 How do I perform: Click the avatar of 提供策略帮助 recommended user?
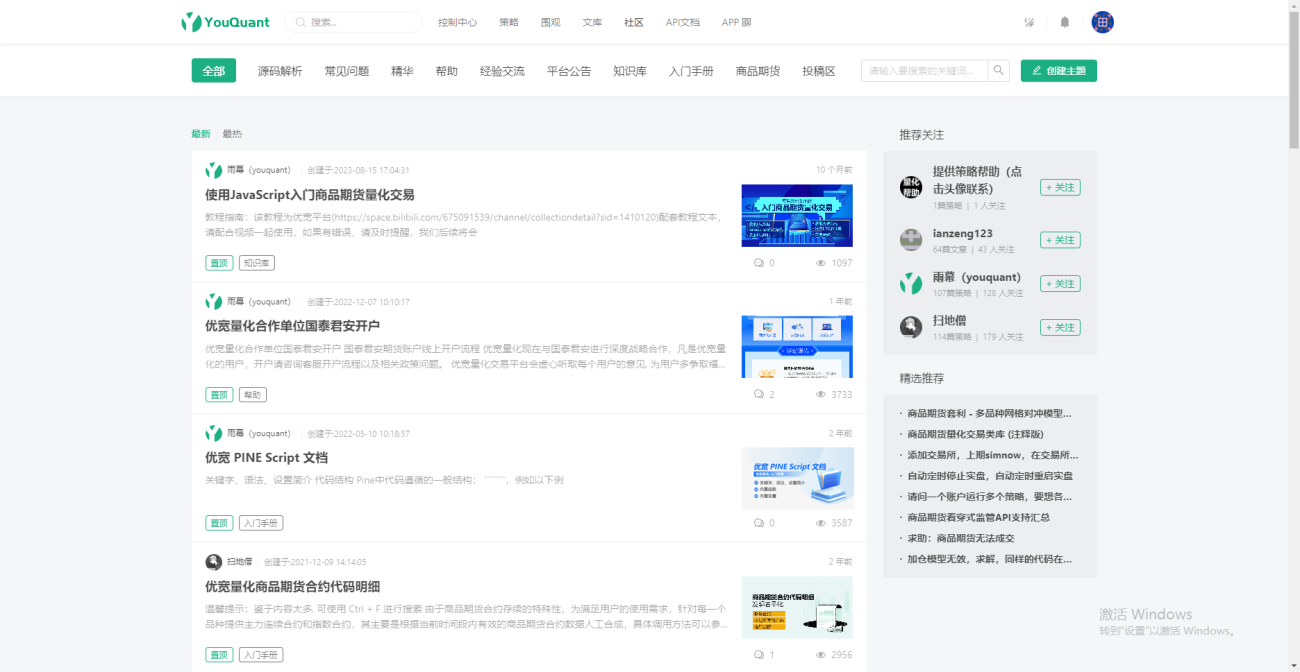click(x=911, y=187)
